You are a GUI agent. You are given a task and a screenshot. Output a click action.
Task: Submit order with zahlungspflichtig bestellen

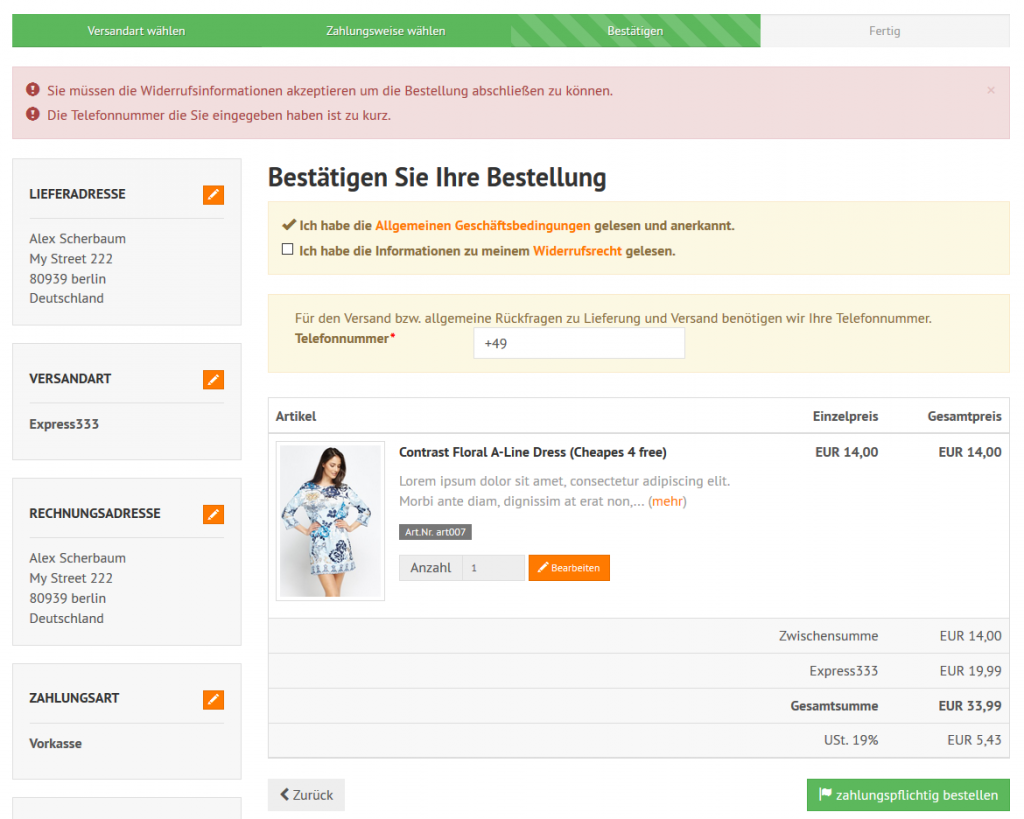coord(907,795)
